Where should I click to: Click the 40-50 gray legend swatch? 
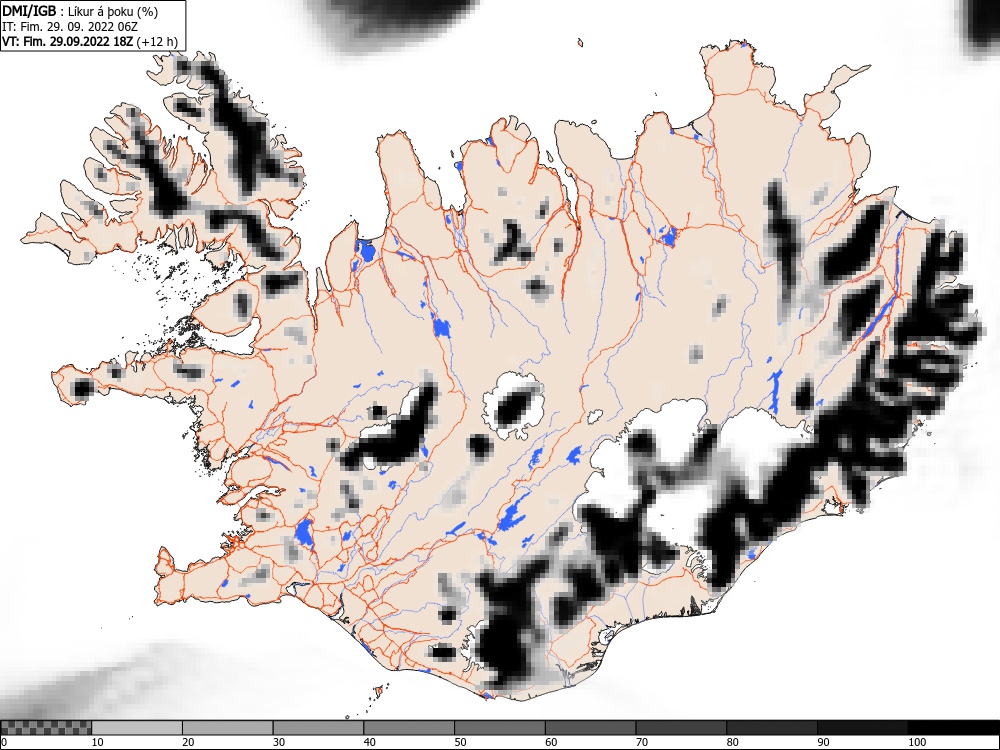click(x=409, y=728)
